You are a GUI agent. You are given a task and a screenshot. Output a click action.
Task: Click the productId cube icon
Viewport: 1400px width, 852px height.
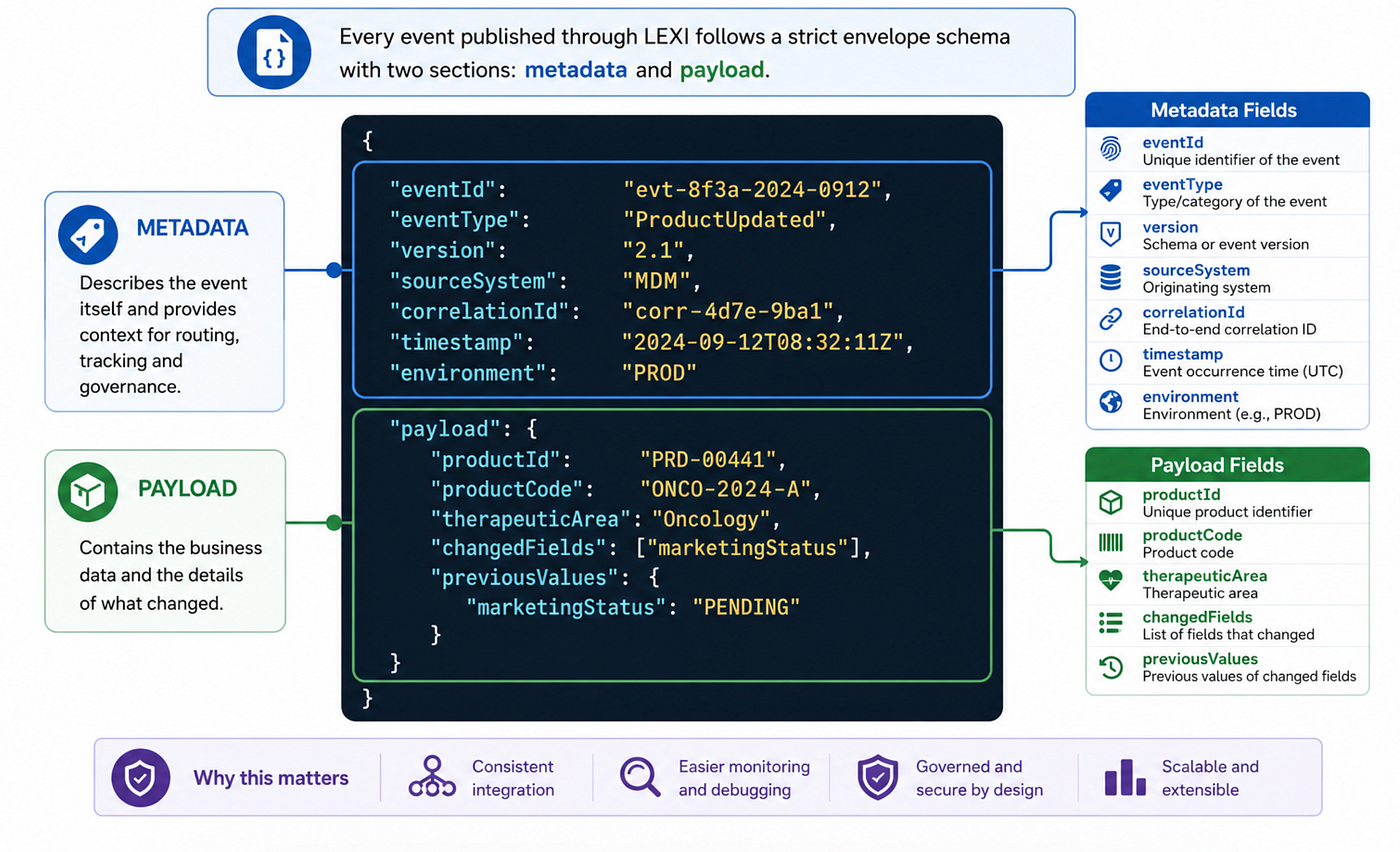[1110, 502]
